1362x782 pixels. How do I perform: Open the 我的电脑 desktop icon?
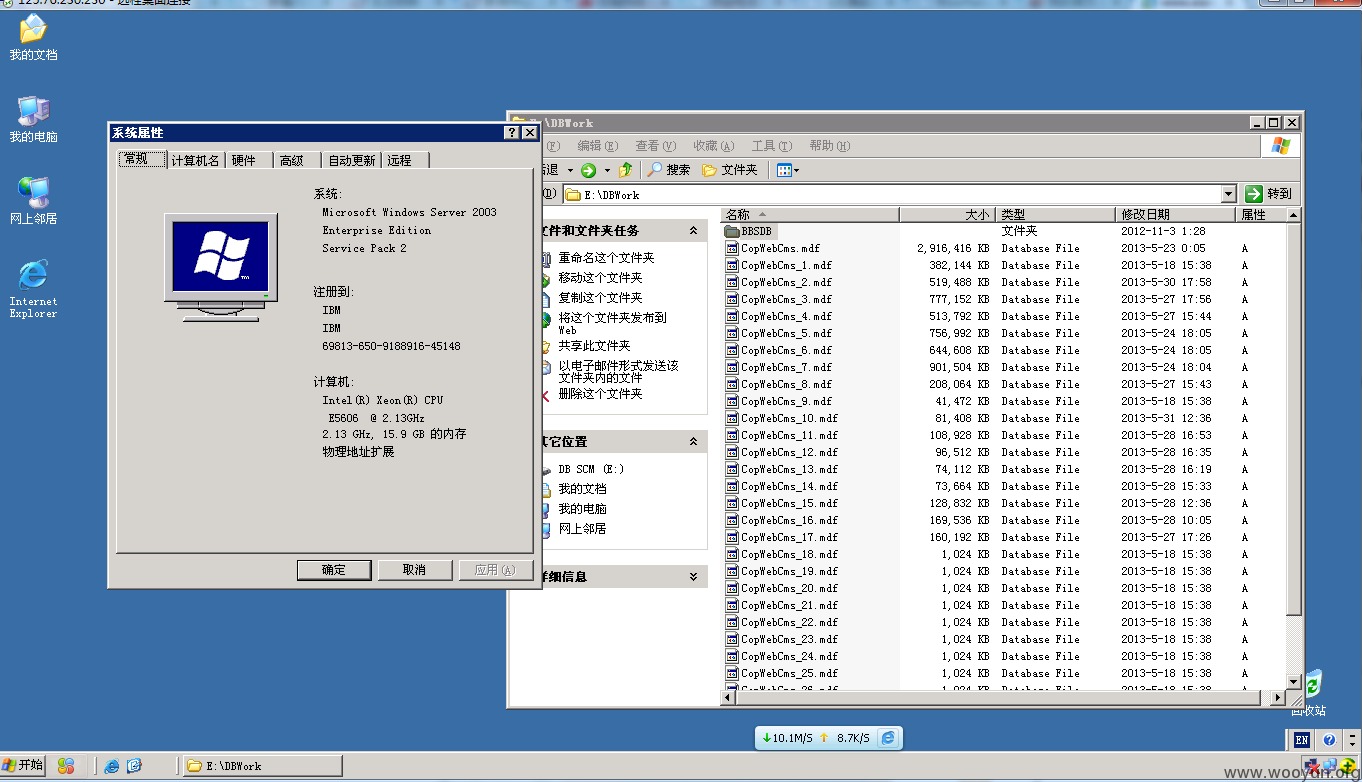tap(33, 120)
